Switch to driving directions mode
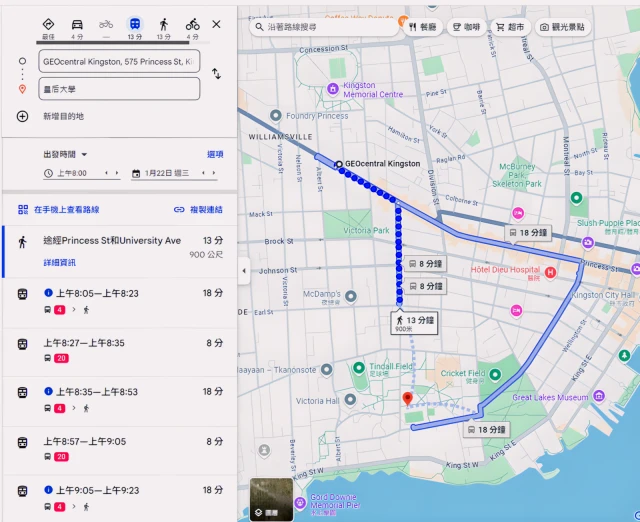The height and width of the screenshot is (522, 640). (77, 29)
